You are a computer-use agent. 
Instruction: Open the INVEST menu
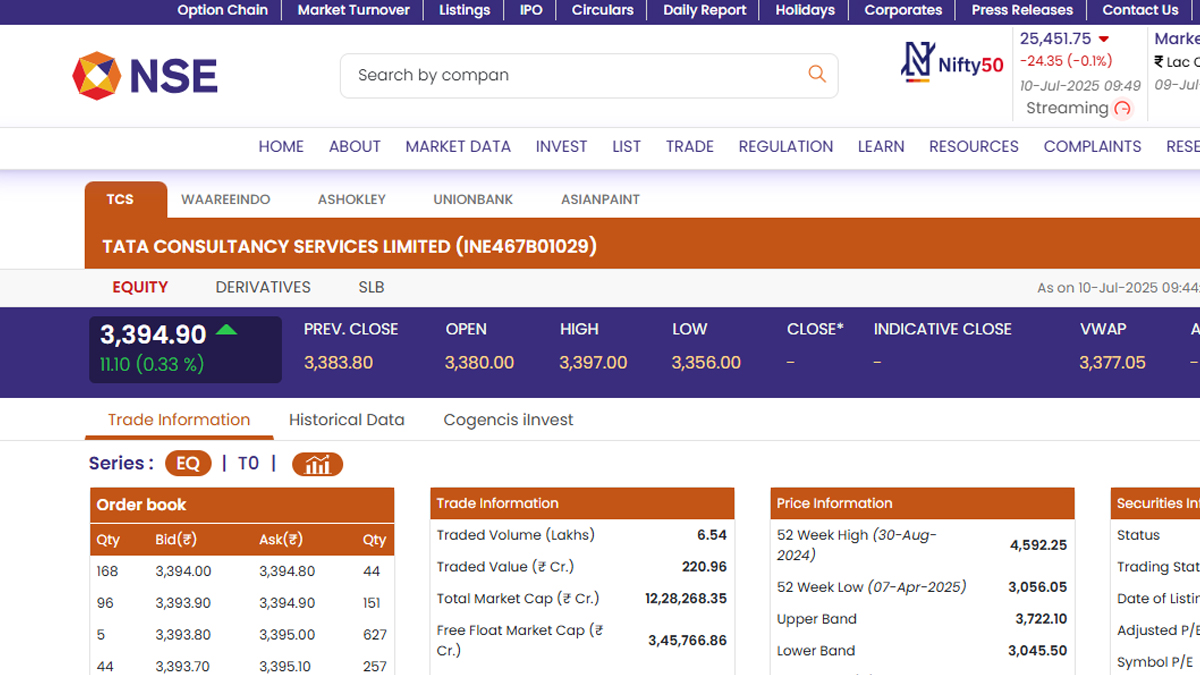coord(561,146)
